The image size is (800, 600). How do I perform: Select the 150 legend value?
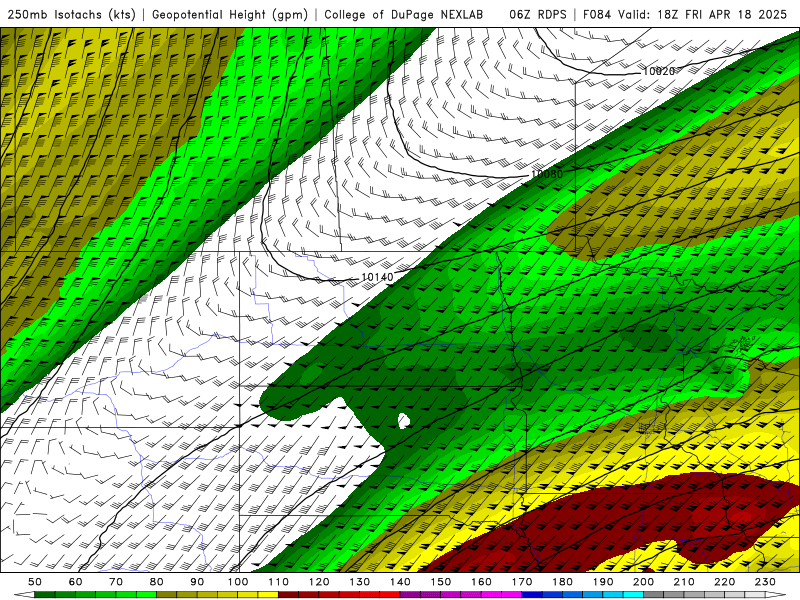(441, 582)
